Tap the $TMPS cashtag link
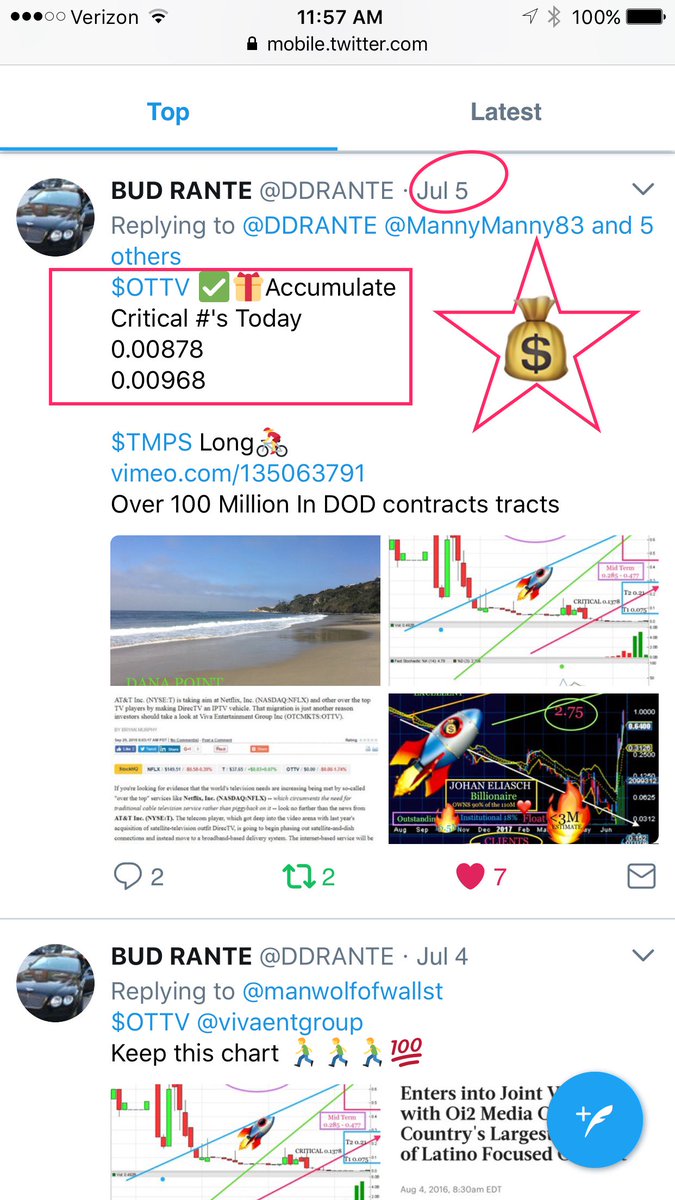 tap(152, 441)
